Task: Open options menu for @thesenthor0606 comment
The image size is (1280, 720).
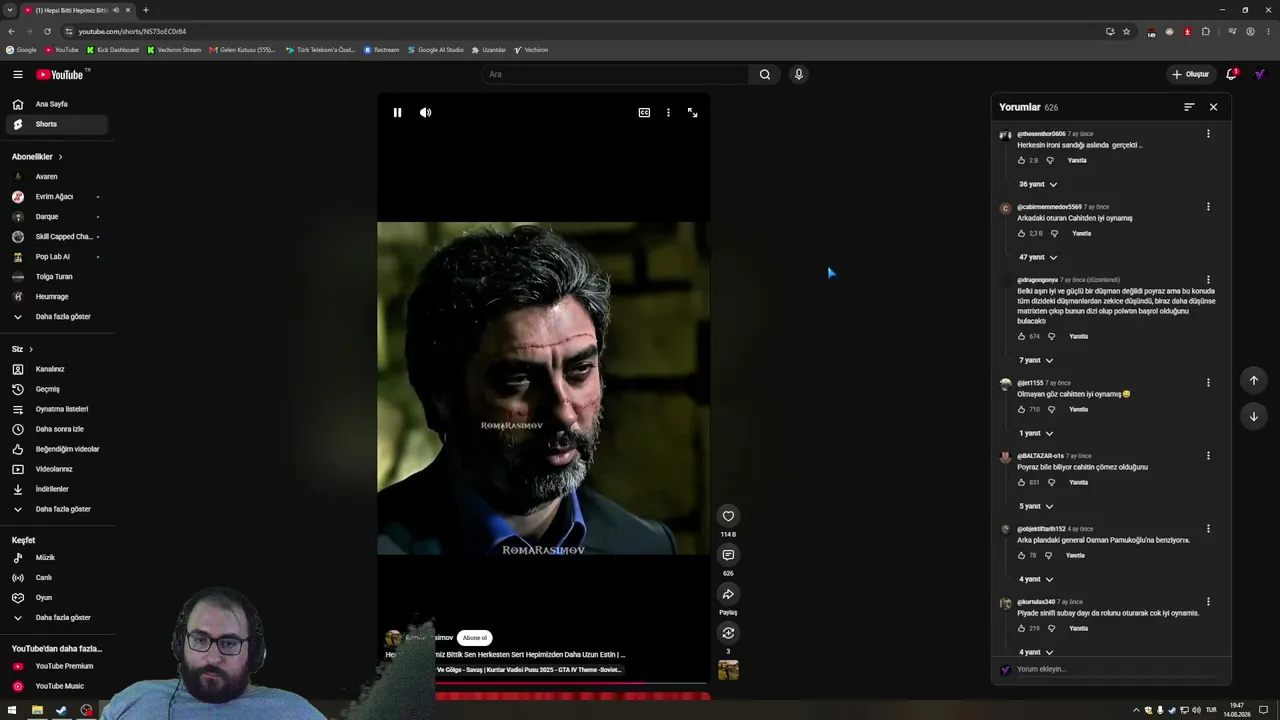Action: 1208,134
